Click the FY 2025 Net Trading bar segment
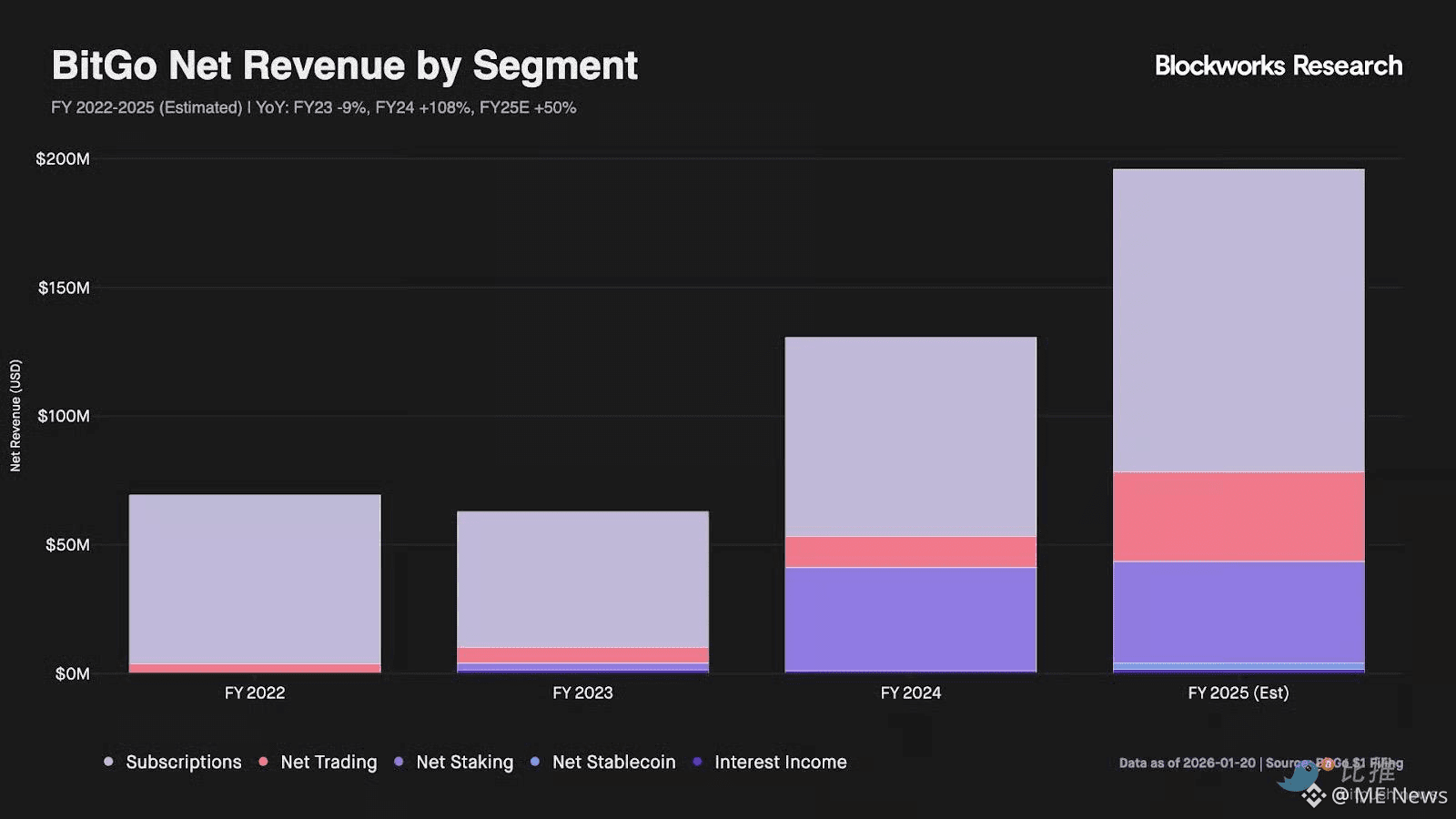 [x=1238, y=516]
